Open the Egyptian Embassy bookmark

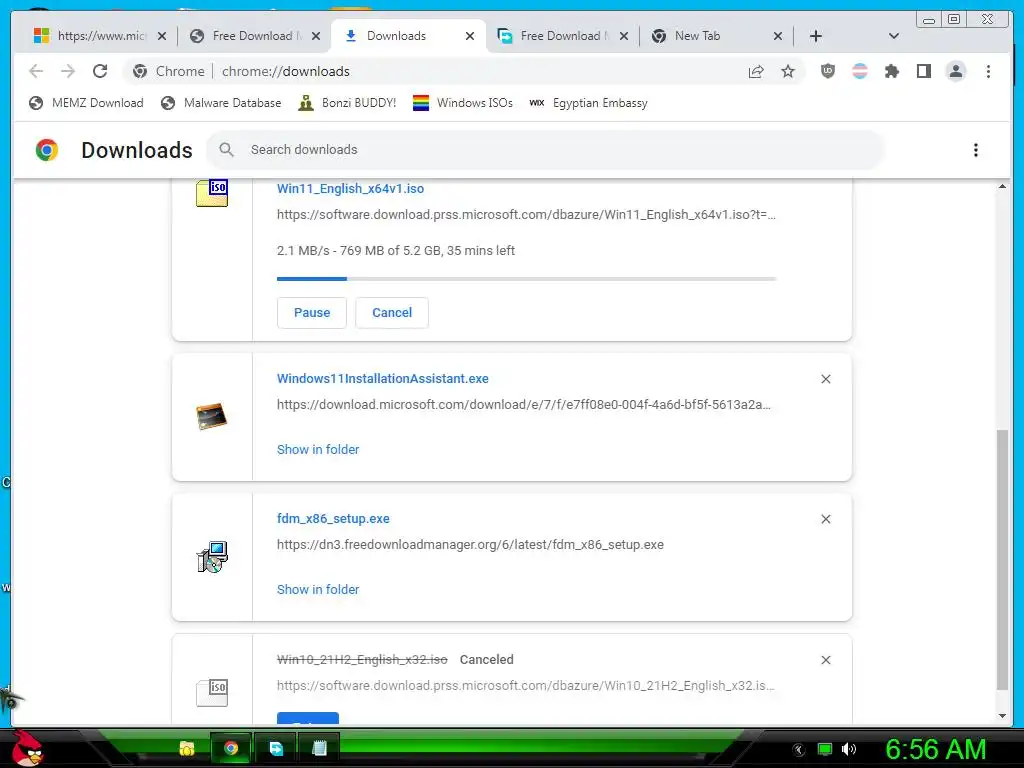point(588,103)
